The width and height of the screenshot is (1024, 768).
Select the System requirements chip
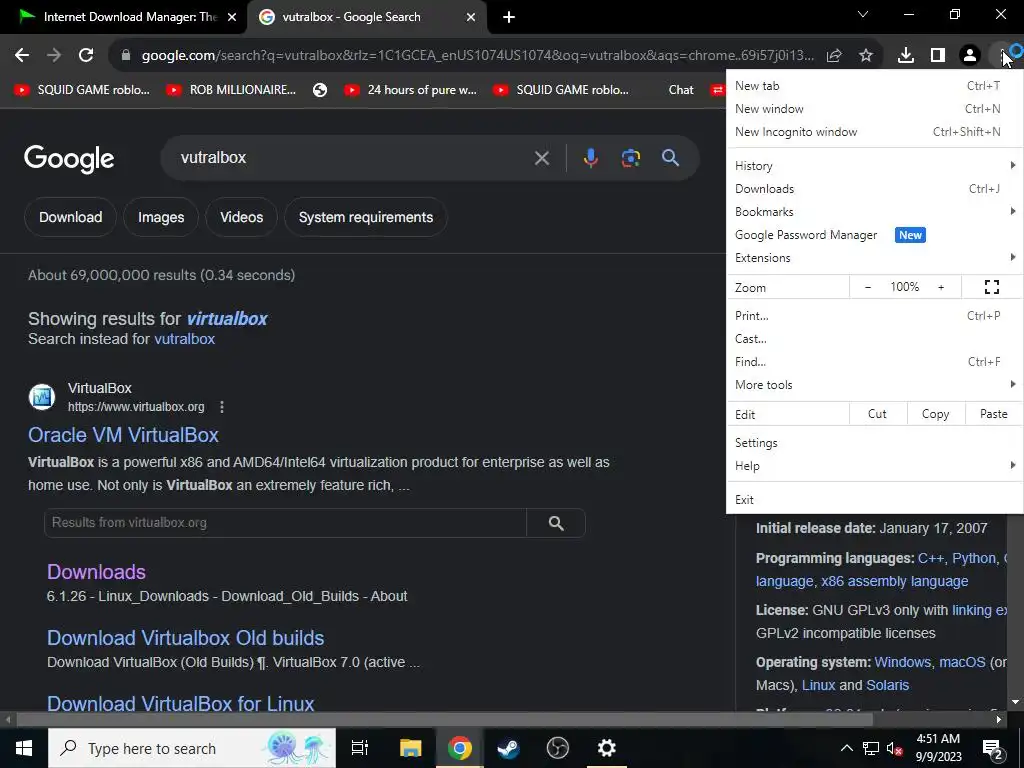pyautogui.click(x=366, y=217)
